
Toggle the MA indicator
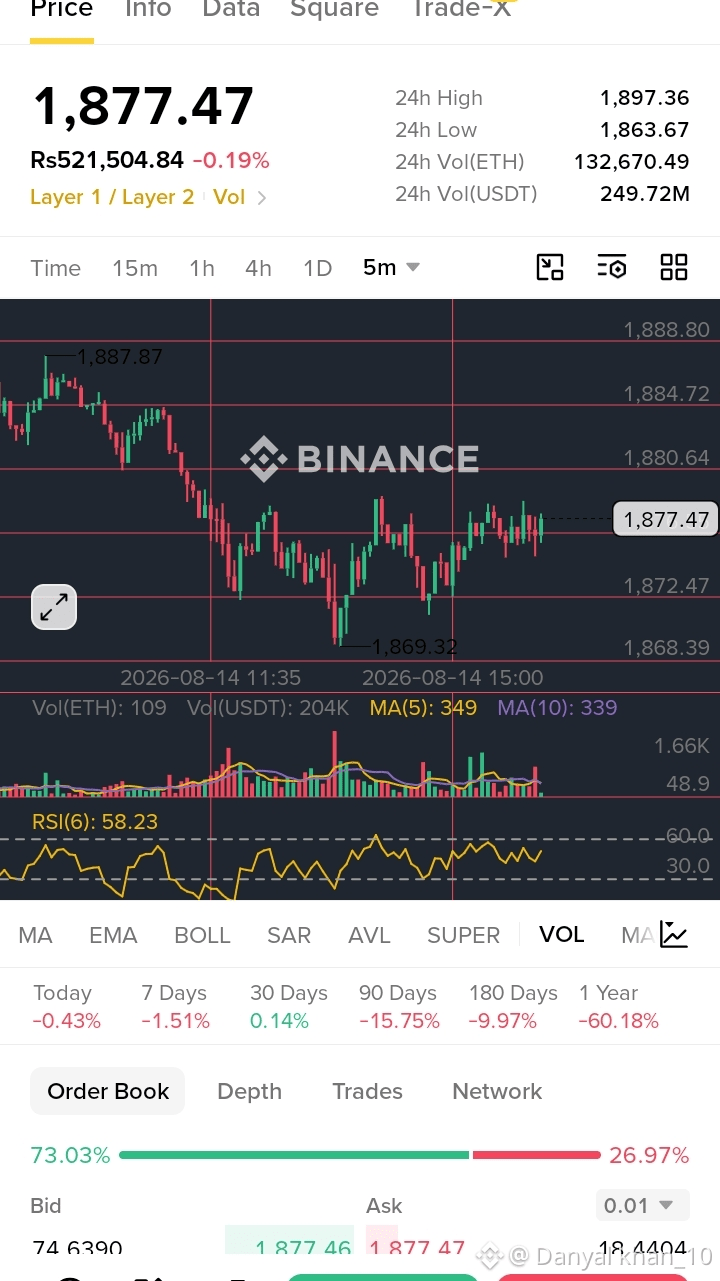(x=35, y=935)
